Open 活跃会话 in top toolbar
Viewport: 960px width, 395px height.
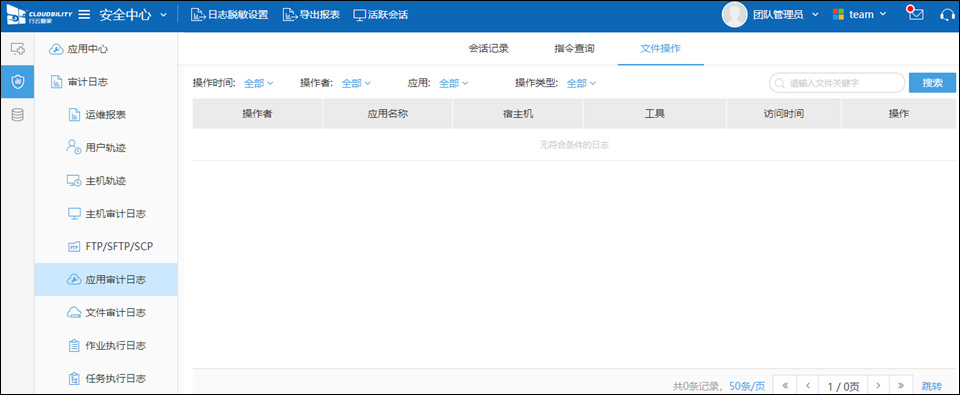pyautogui.click(x=381, y=15)
